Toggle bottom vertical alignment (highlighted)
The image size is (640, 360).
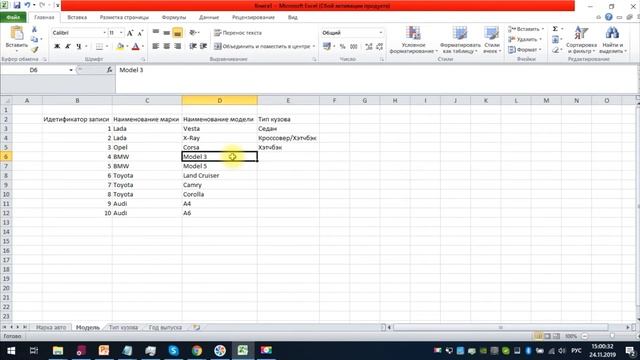(x=178, y=33)
